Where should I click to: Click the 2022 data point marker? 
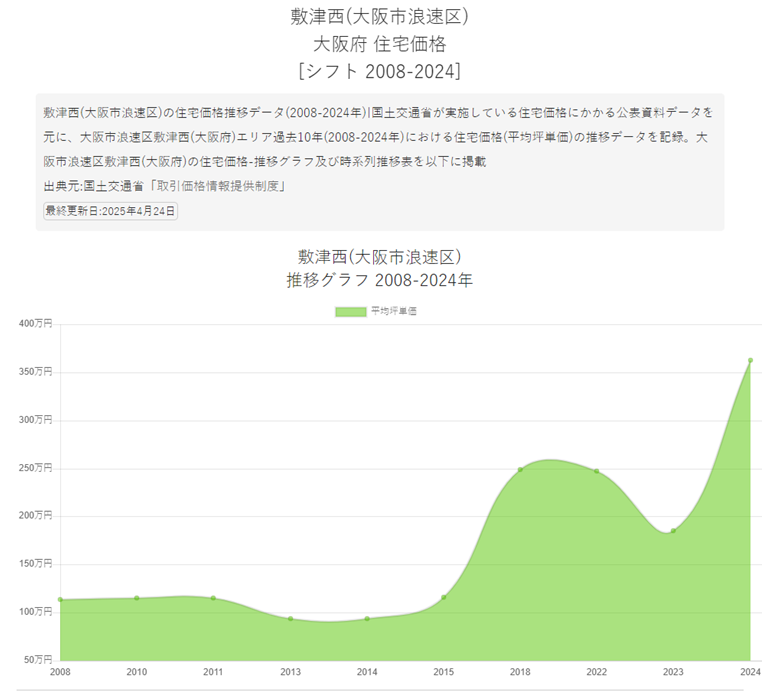tap(597, 471)
